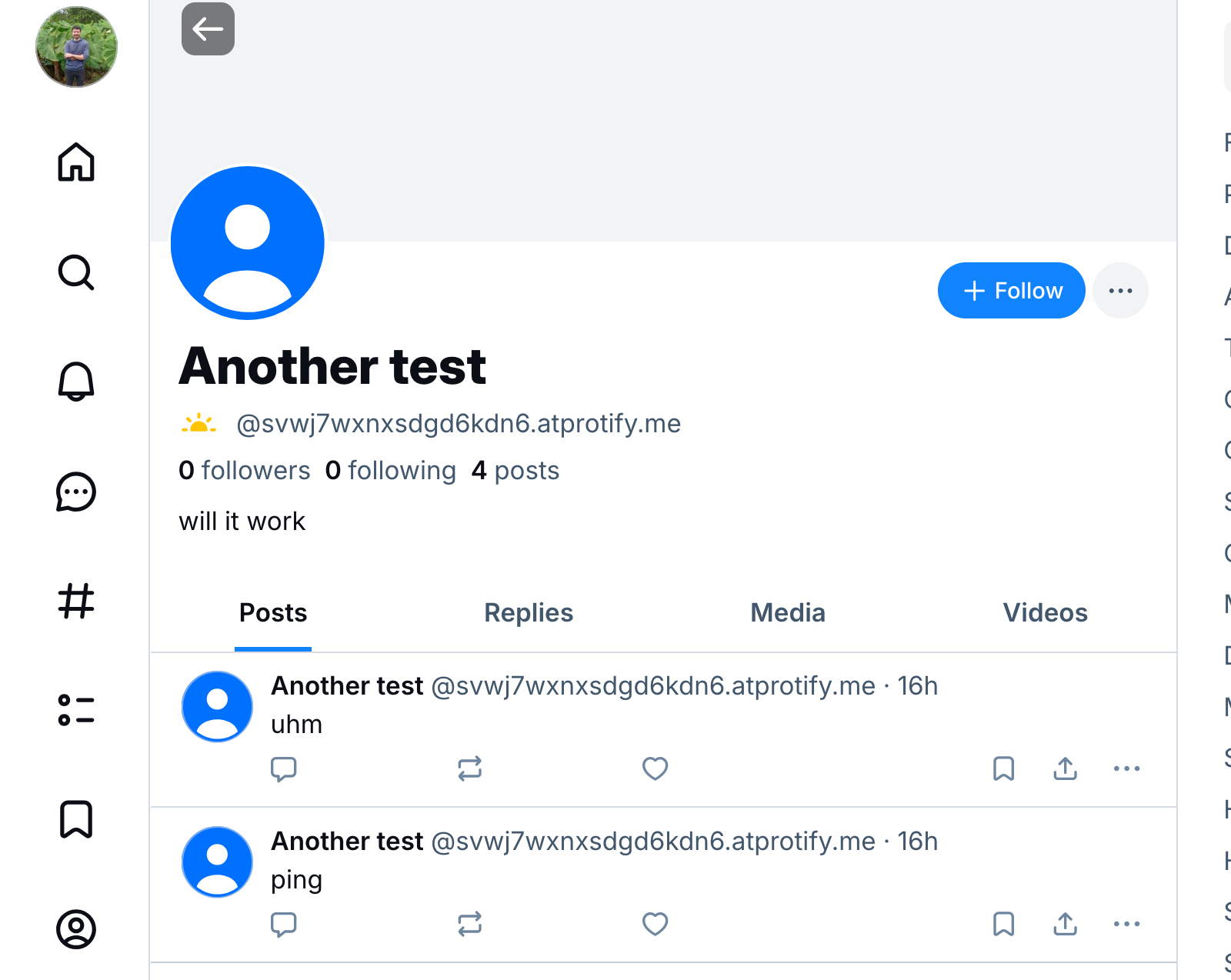Open Search in the sidebar
Viewport: 1231px width, 980px height.
[76, 272]
